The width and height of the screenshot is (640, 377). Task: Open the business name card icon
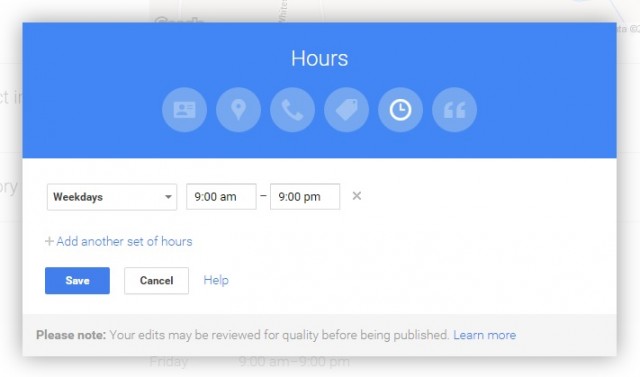(184, 110)
